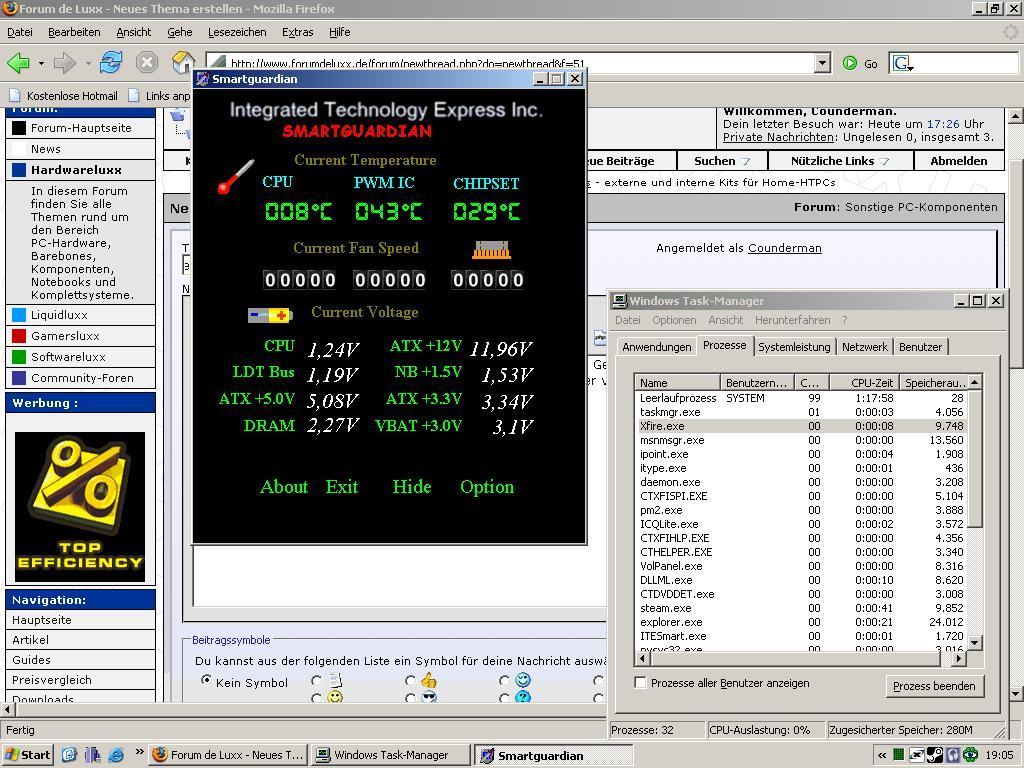The image size is (1024, 768).
Task: Switch to Netzwerk tab in Task-Manager
Action: (x=865, y=347)
